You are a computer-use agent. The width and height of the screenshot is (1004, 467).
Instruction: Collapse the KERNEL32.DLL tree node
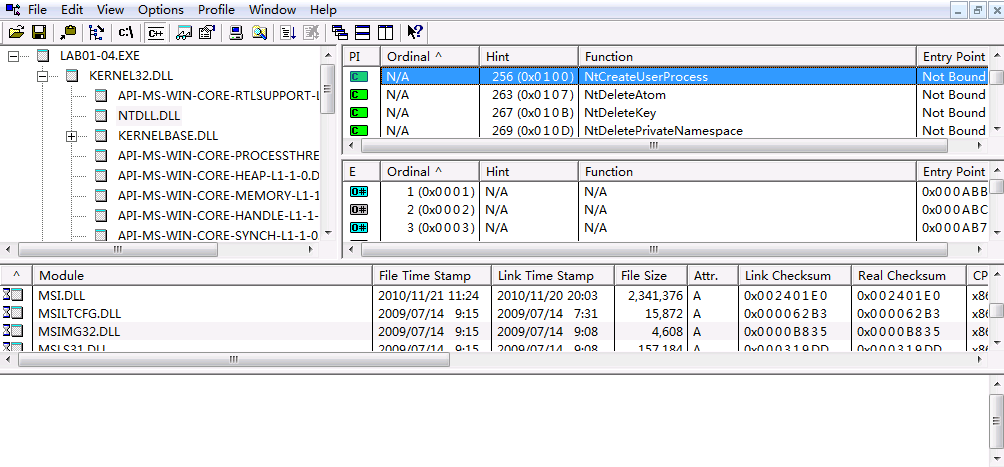coord(43,75)
